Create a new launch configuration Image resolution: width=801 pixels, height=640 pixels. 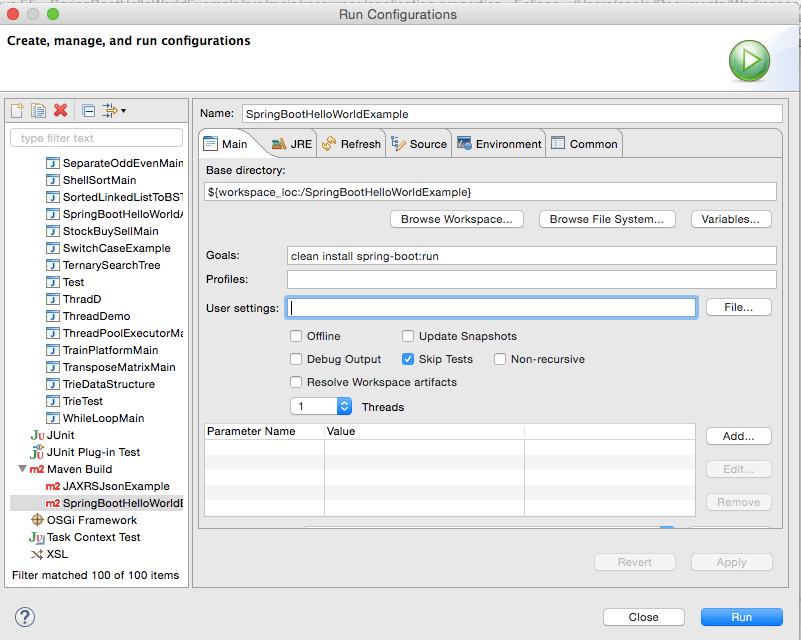tap(15, 110)
